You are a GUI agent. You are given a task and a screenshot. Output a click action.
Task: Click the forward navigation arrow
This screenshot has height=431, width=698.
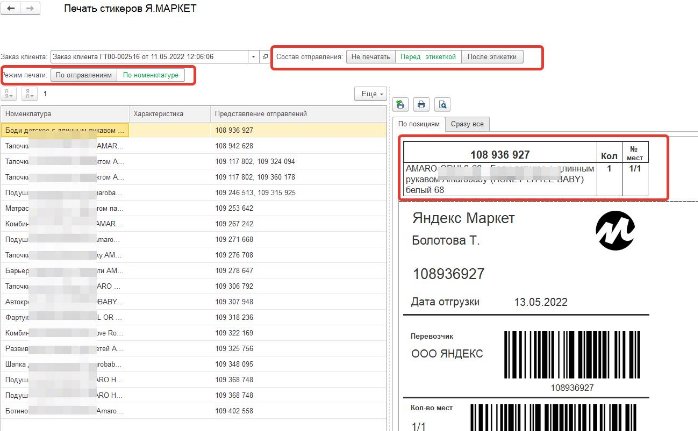coord(31,8)
